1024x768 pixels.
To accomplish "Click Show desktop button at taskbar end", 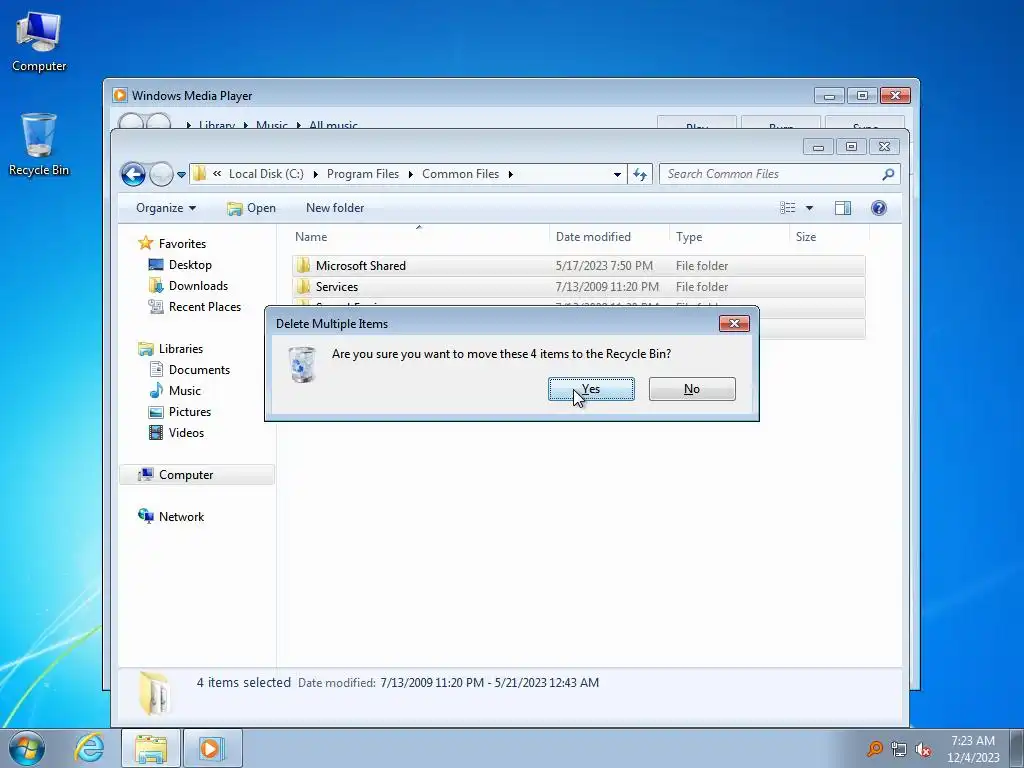I will point(1017,748).
